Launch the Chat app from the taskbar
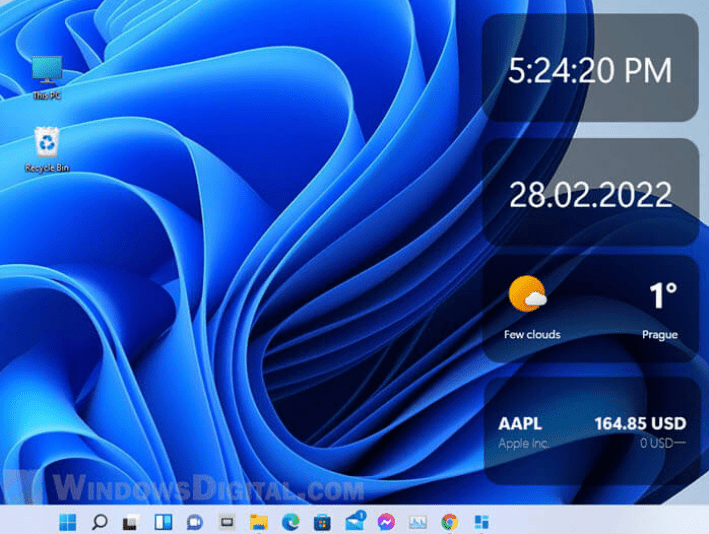The image size is (709, 534). tap(194, 521)
